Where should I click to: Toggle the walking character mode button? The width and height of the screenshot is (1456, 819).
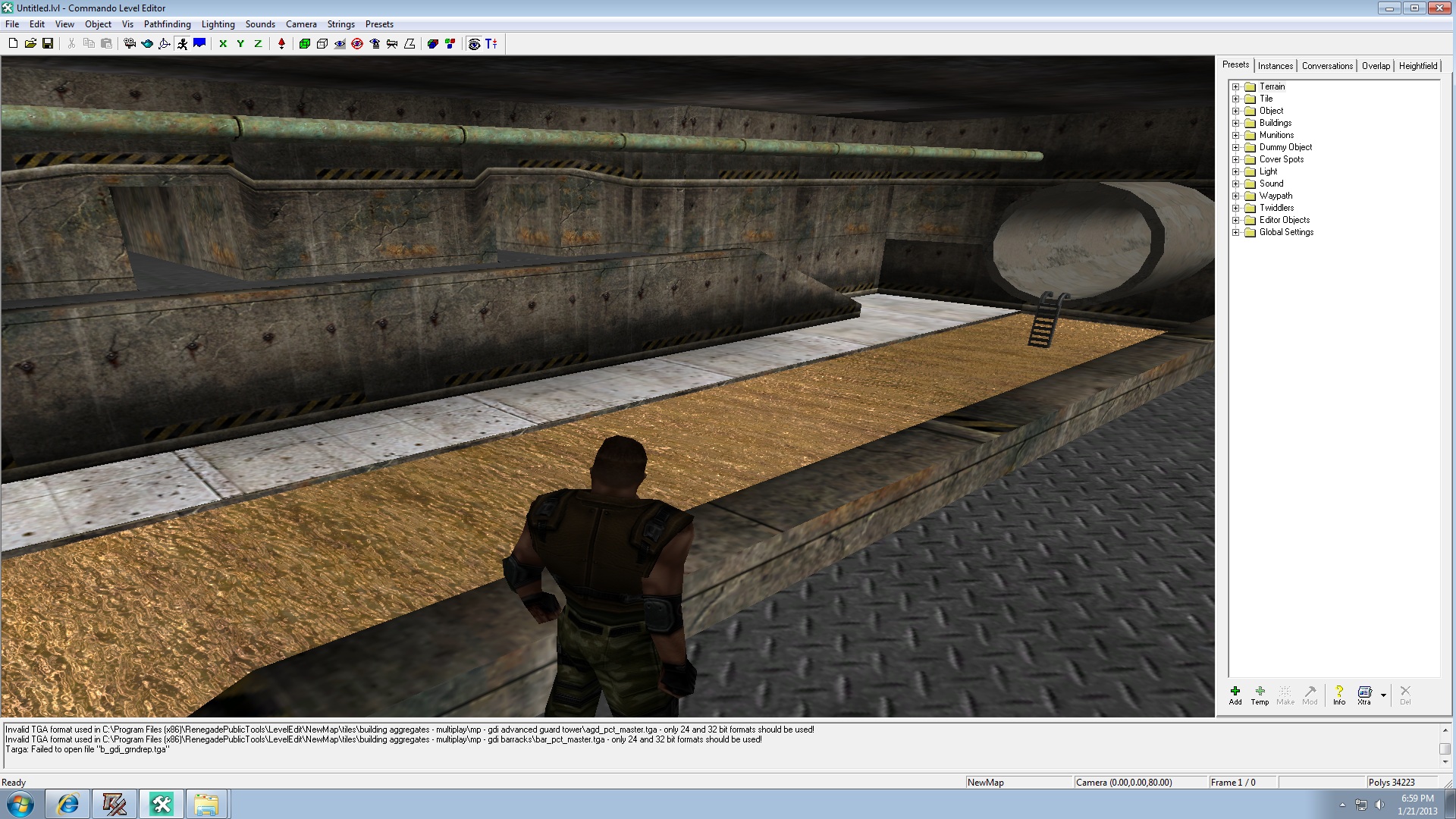[182, 44]
